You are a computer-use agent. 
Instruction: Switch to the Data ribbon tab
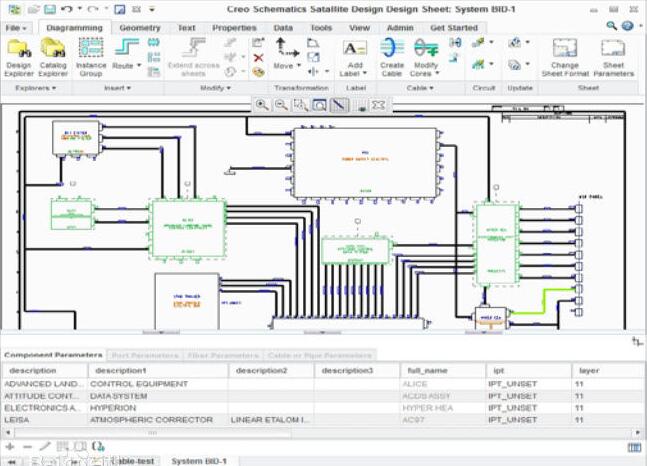tap(283, 28)
